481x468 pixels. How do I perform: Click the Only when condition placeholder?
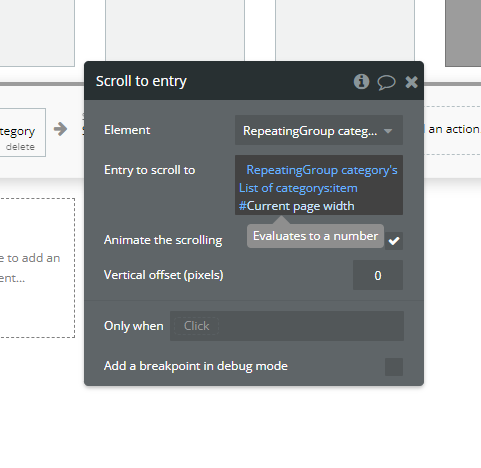(196, 326)
